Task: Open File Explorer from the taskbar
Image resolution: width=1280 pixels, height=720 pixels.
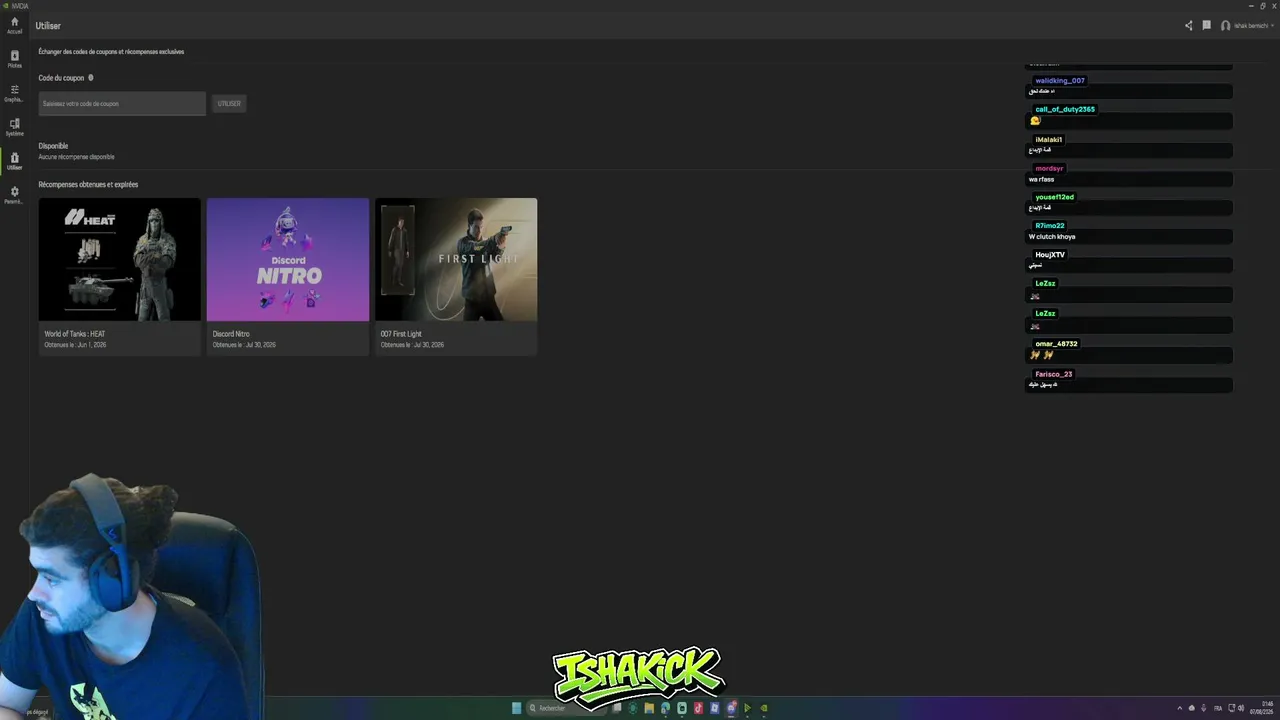Action: tap(649, 708)
